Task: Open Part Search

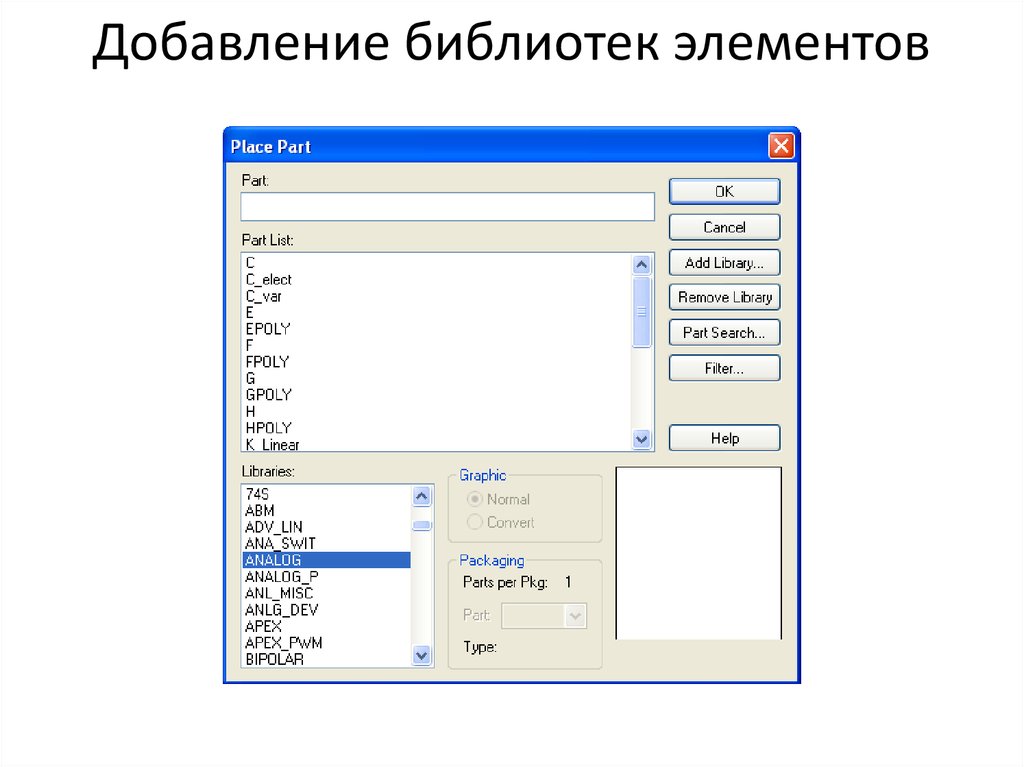Action: tap(724, 332)
